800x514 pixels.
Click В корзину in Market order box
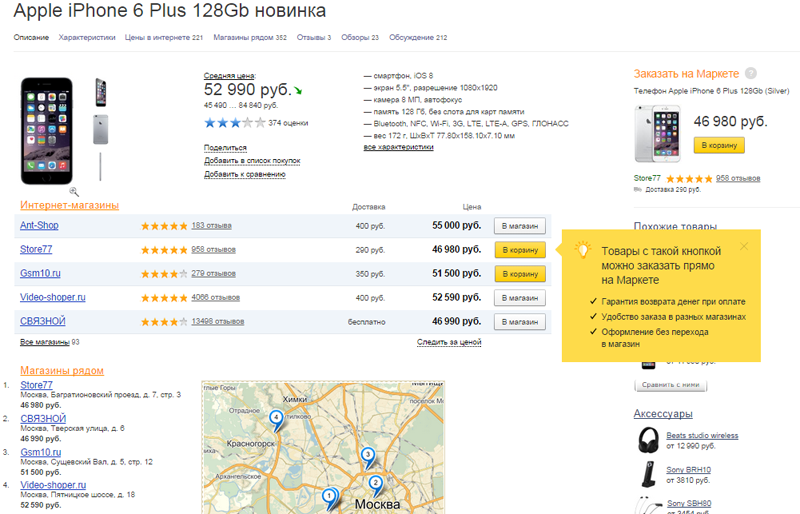click(x=719, y=145)
